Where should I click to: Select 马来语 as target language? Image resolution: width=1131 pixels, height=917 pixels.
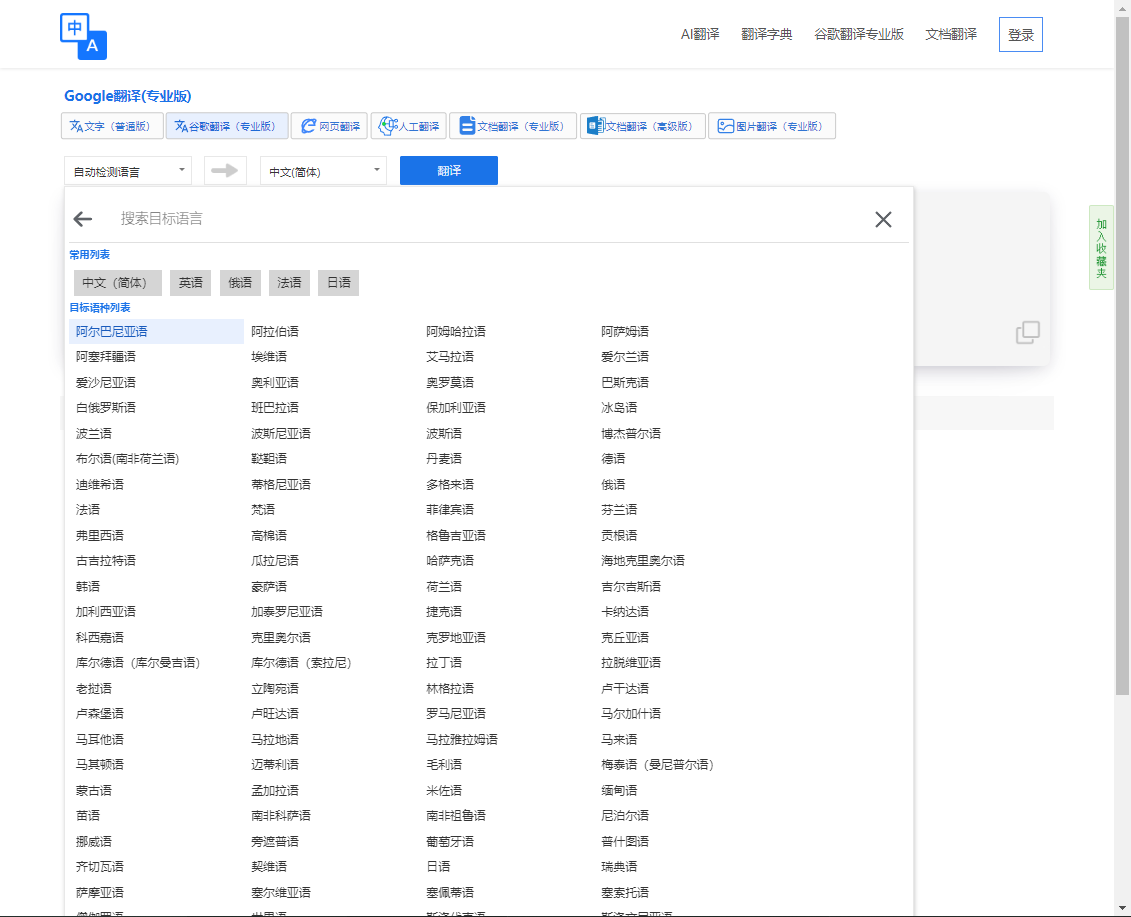point(619,740)
